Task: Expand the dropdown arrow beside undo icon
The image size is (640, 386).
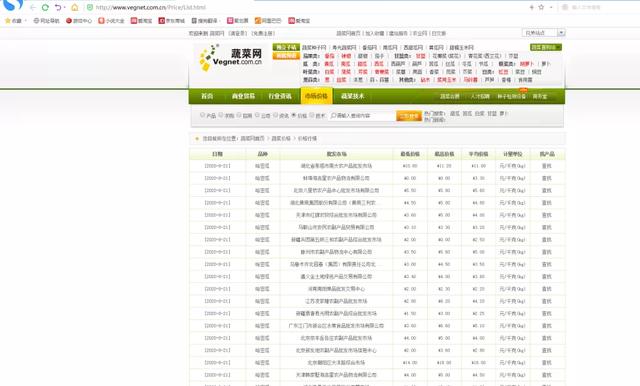Action: tap(64, 8)
